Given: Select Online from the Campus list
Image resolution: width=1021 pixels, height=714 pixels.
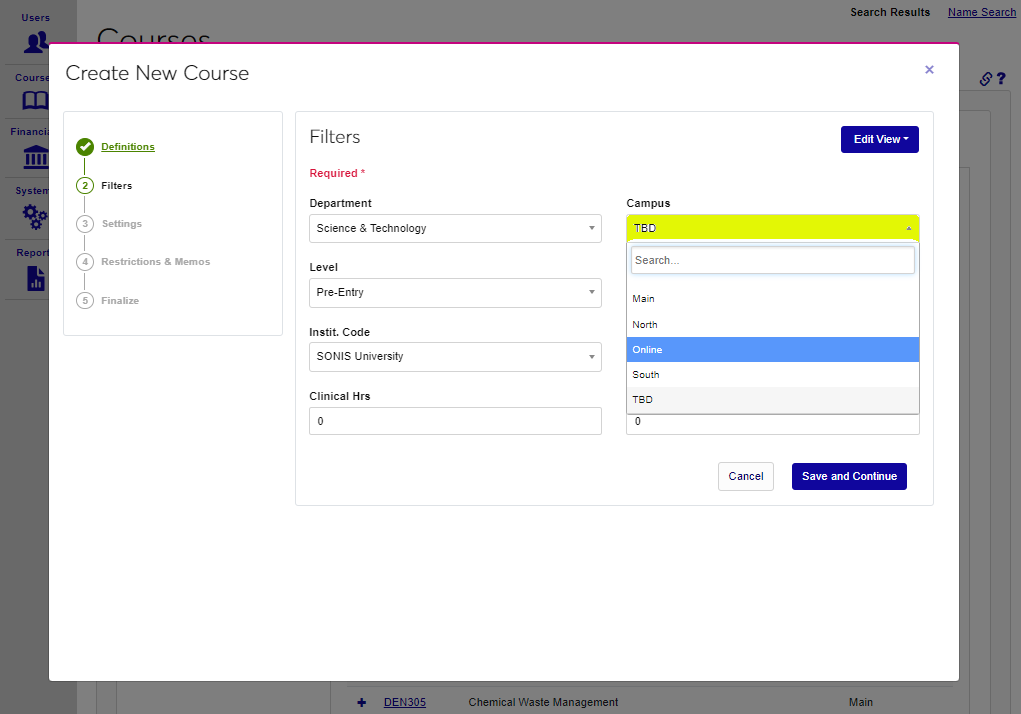Looking at the screenshot, I should click(x=772, y=350).
